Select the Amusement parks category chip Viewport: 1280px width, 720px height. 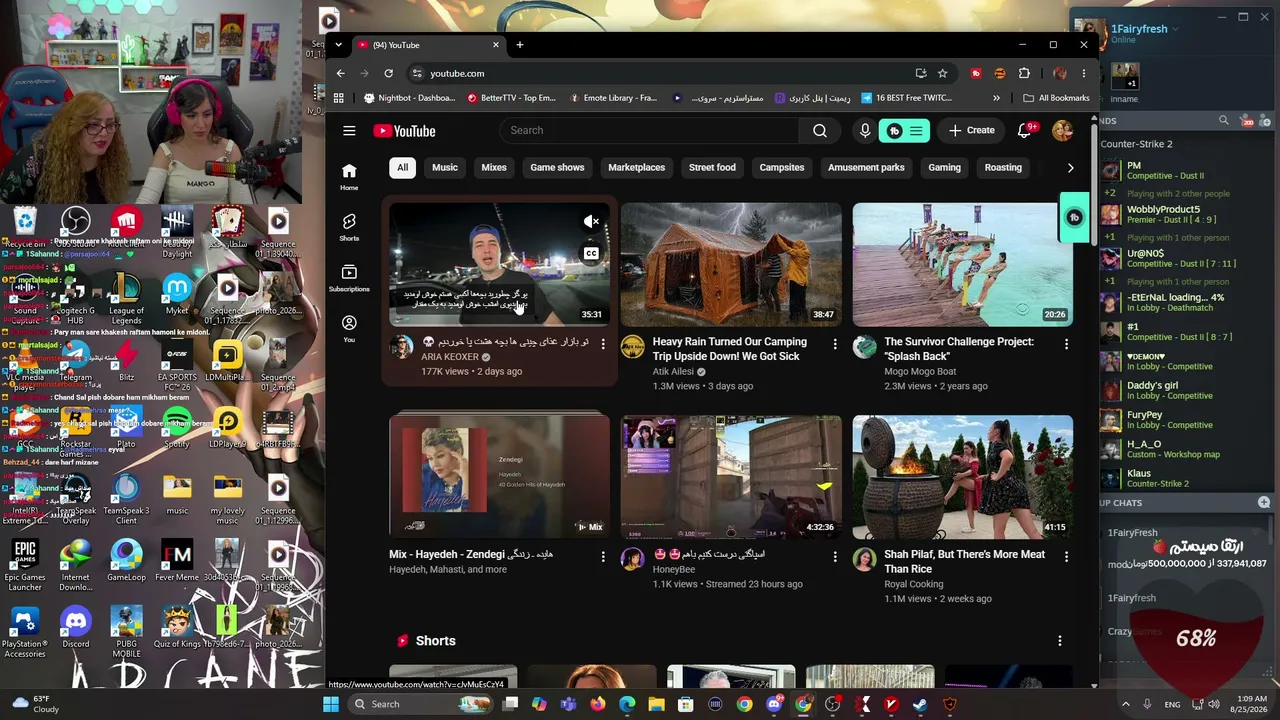[866, 168]
